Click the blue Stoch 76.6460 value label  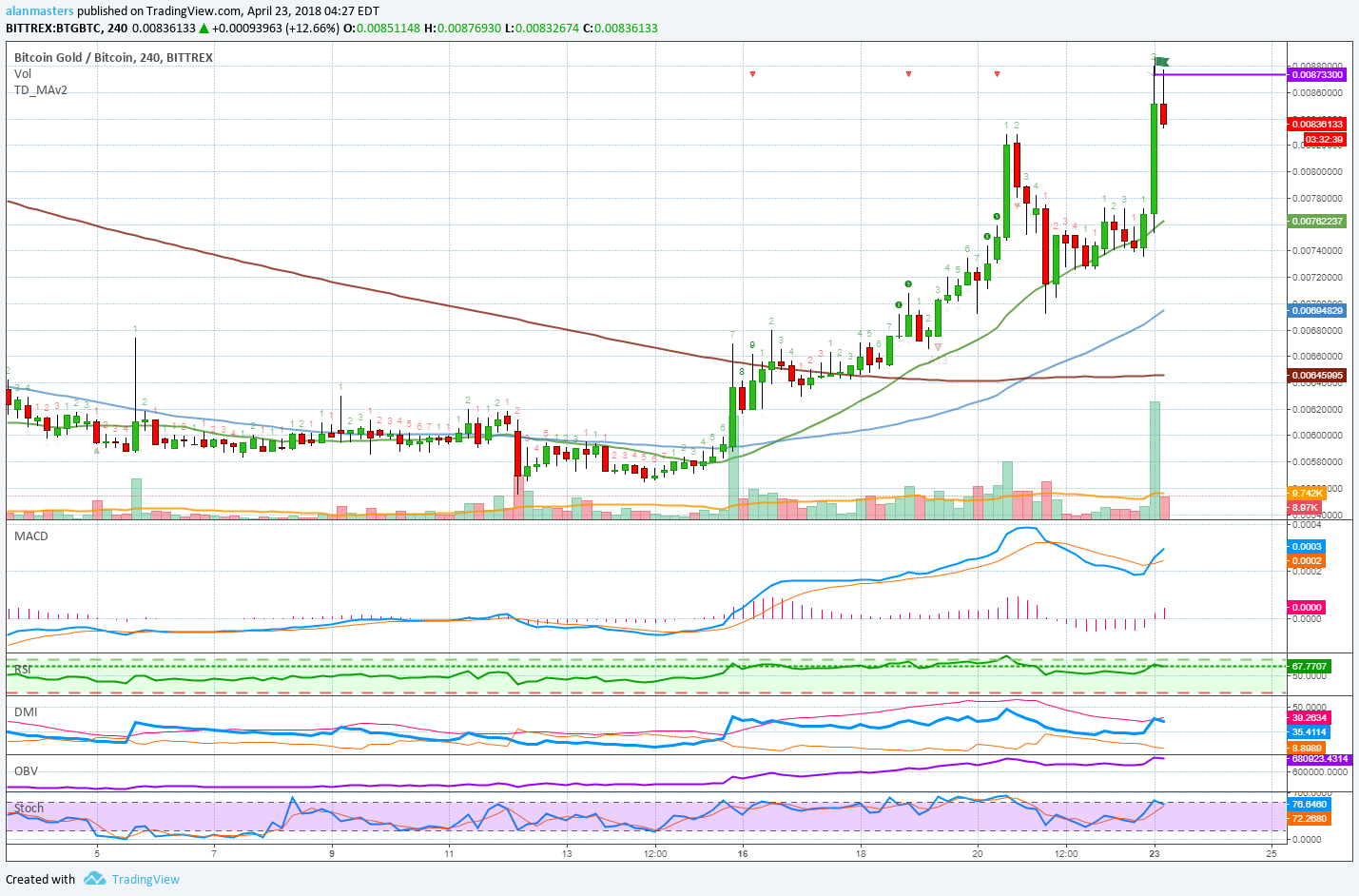(x=1310, y=804)
